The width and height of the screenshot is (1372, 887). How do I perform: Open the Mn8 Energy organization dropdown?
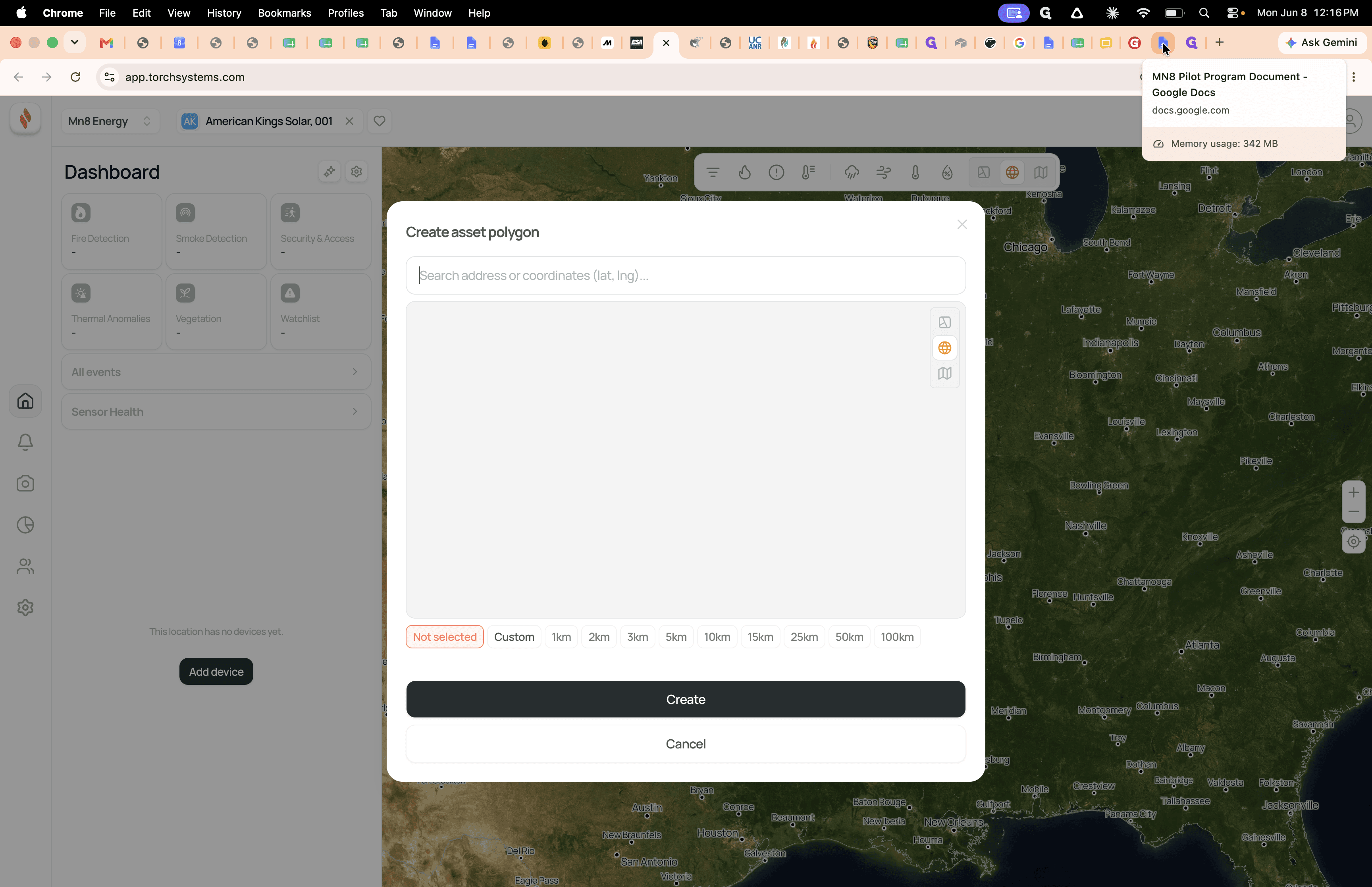click(x=110, y=121)
